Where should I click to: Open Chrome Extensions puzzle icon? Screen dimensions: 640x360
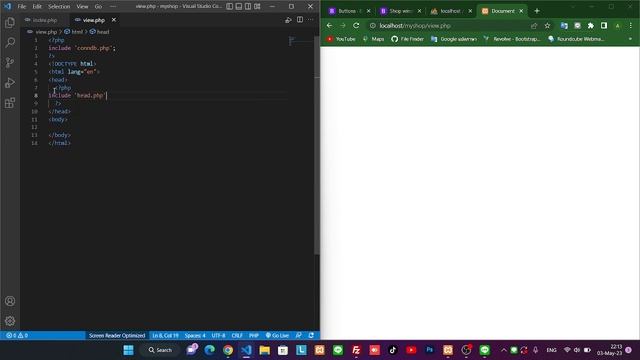point(591,26)
